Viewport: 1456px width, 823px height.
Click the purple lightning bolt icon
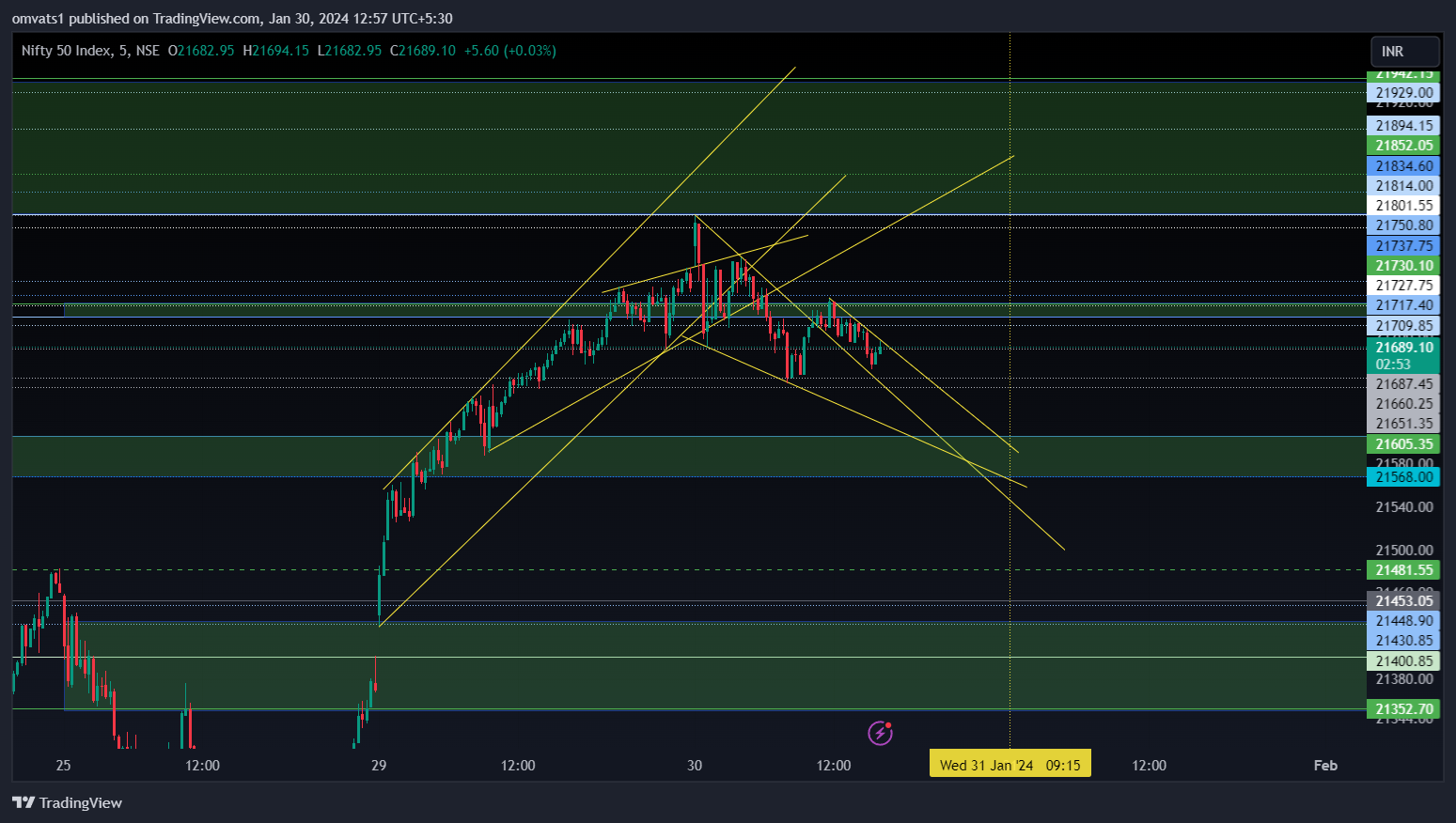(x=880, y=733)
